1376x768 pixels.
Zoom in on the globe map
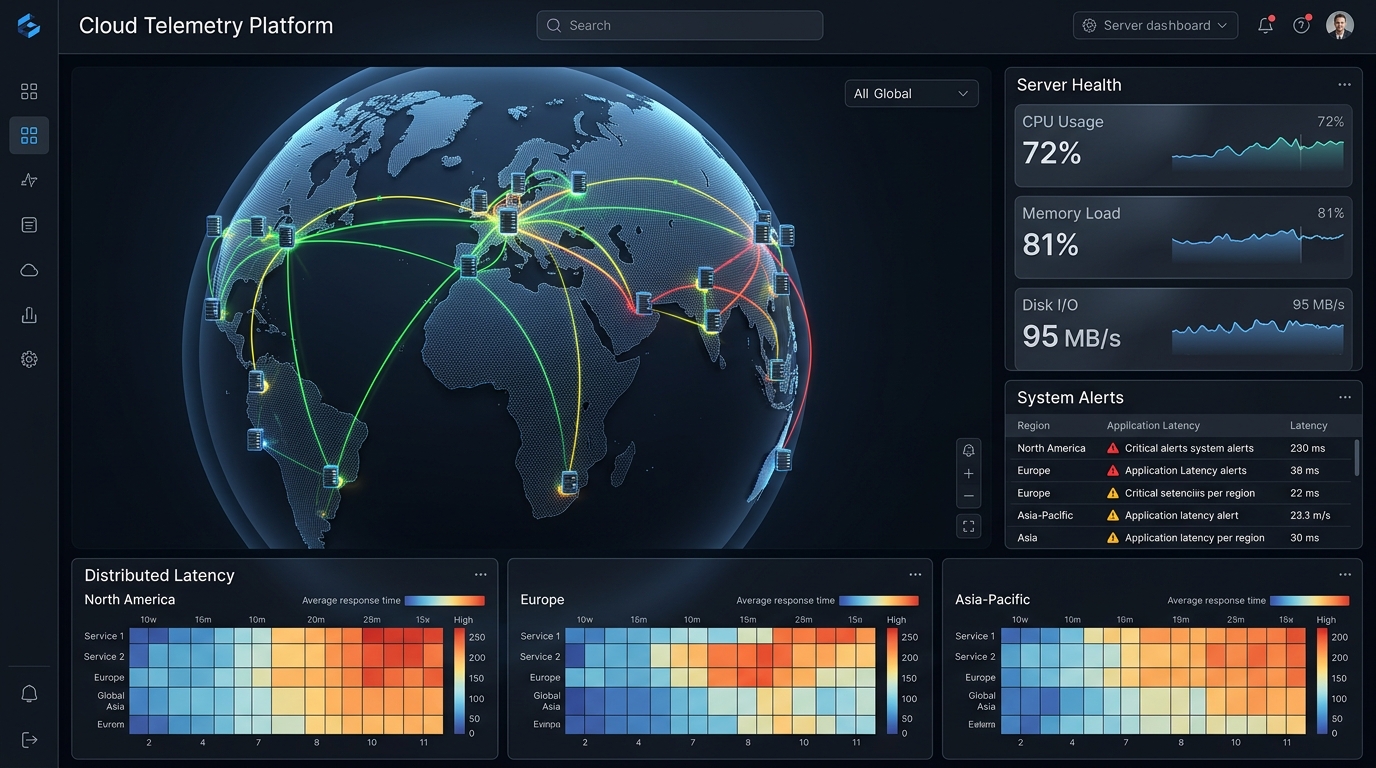coord(968,474)
